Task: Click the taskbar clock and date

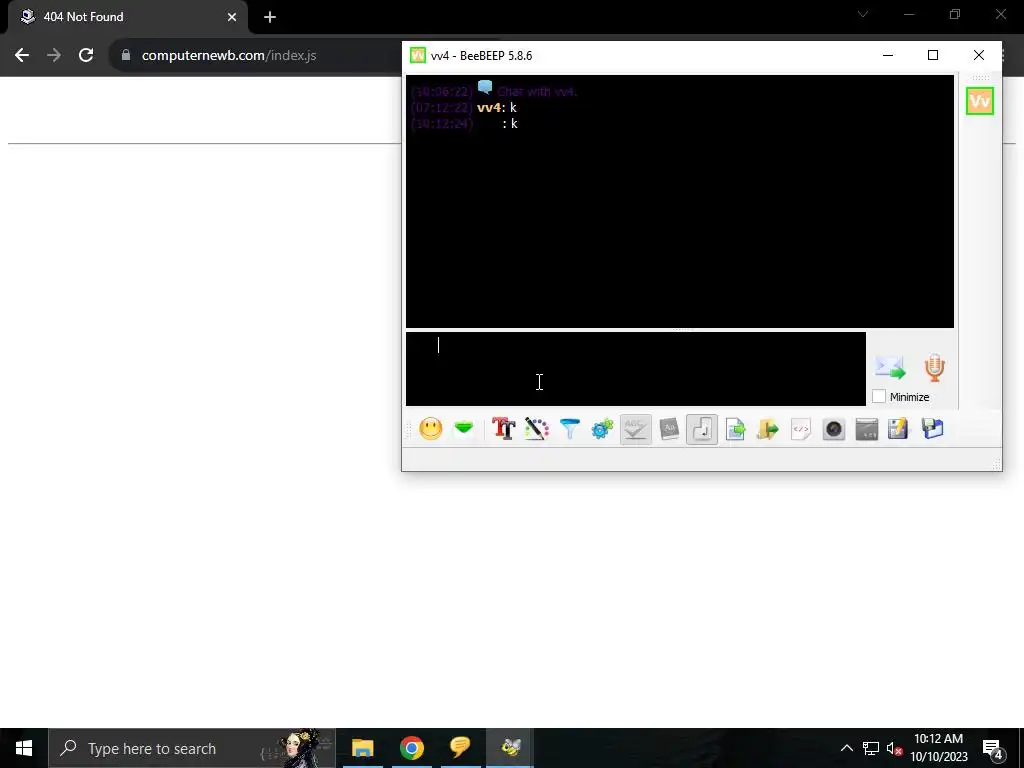Action: tap(938, 748)
